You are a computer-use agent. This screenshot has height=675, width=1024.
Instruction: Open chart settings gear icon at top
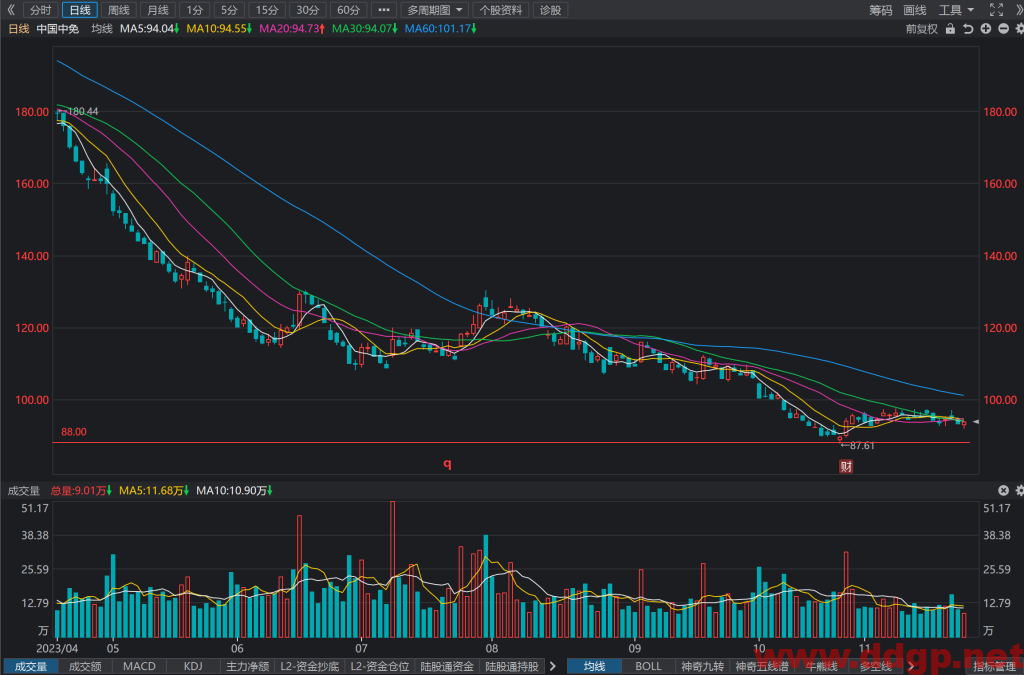[x=1019, y=29]
